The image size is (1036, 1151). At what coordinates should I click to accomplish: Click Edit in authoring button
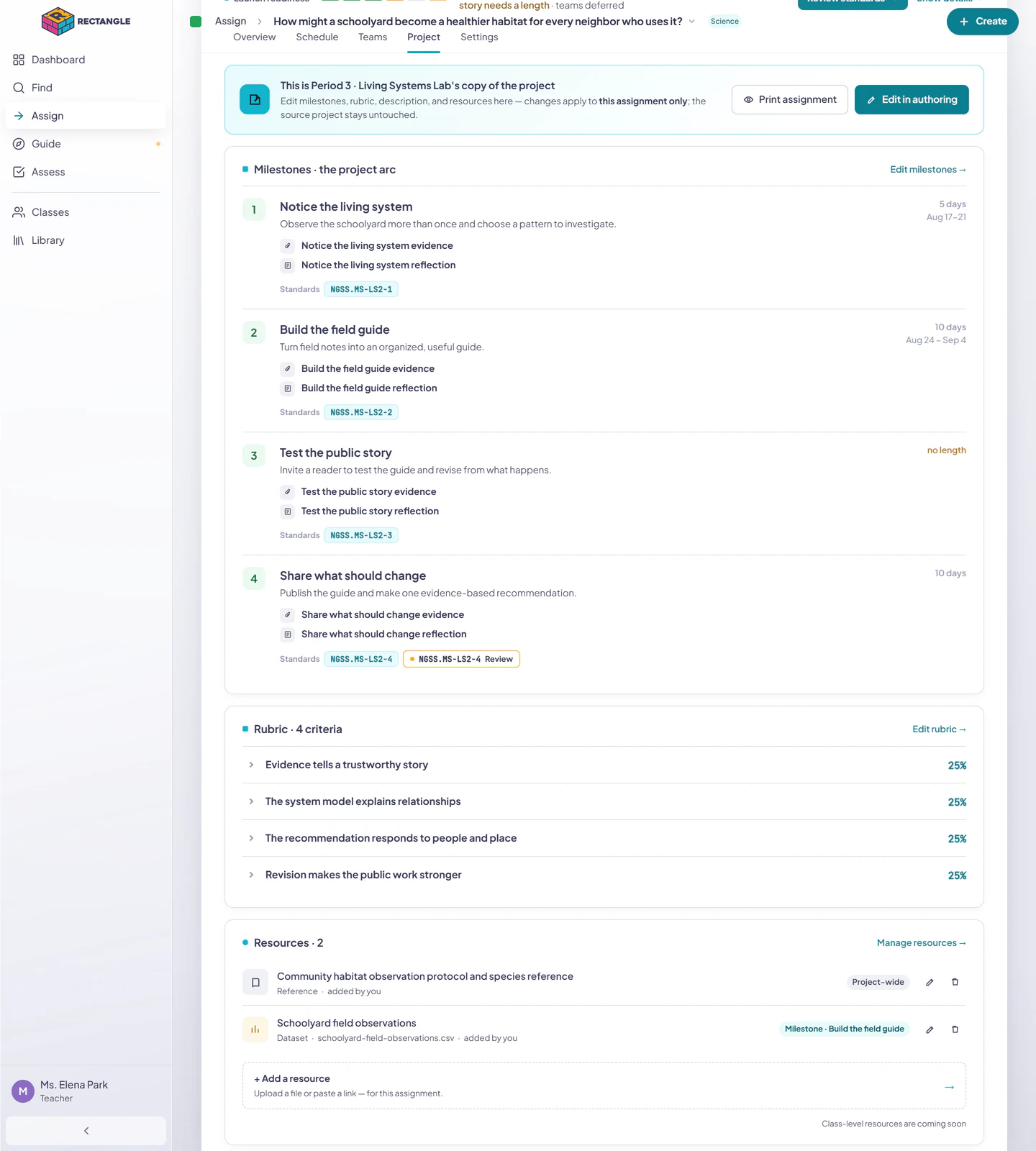click(912, 99)
